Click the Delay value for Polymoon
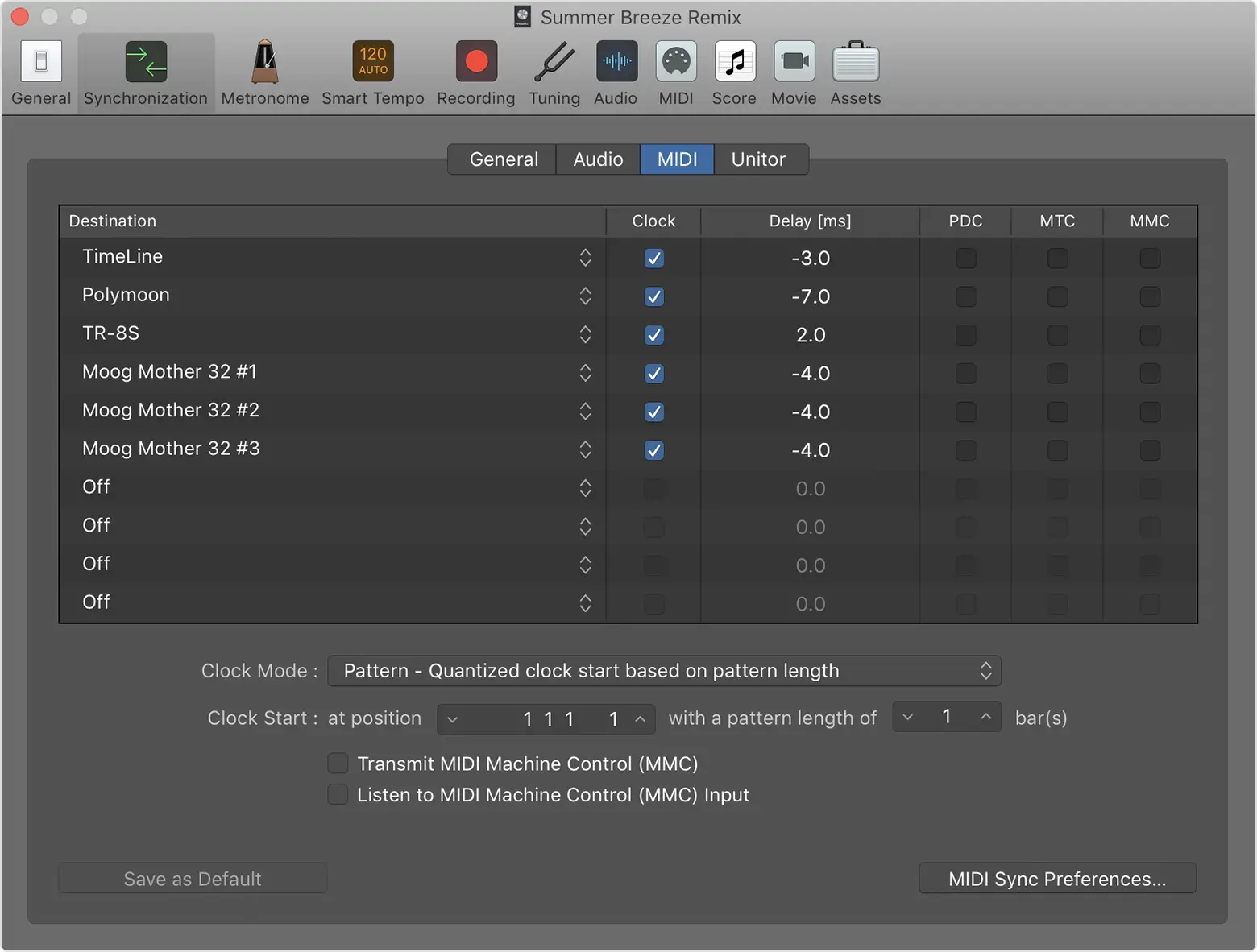 pyautogui.click(x=810, y=296)
